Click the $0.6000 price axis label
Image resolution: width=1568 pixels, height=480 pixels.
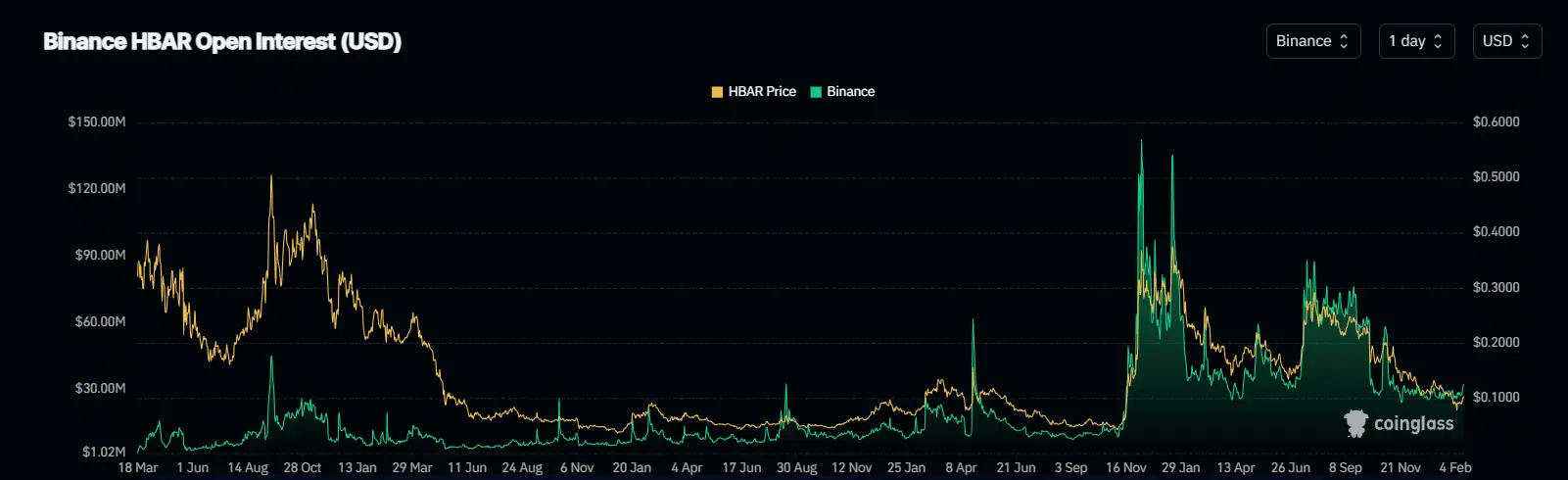1497,121
